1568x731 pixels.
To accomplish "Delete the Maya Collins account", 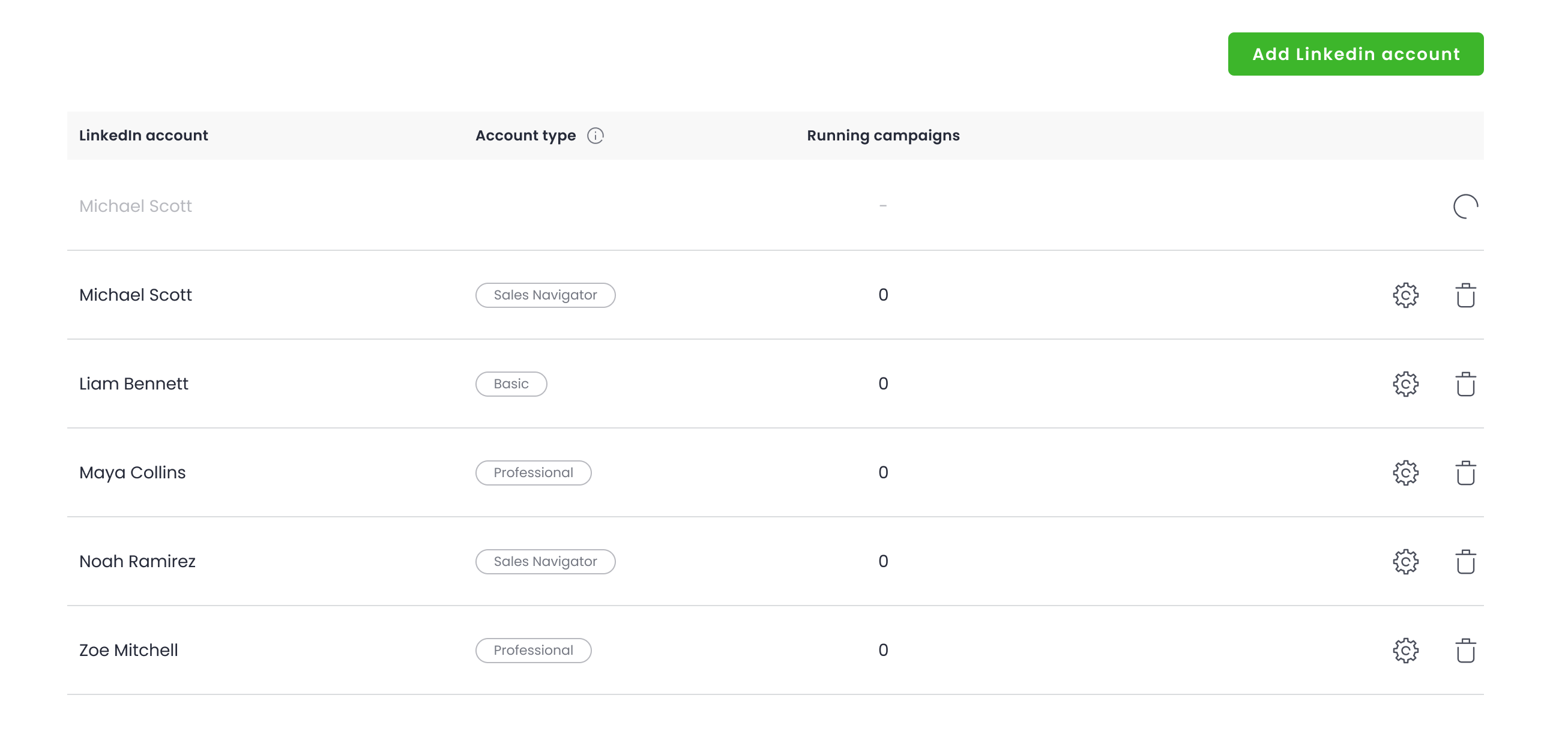I will pyautogui.click(x=1465, y=473).
